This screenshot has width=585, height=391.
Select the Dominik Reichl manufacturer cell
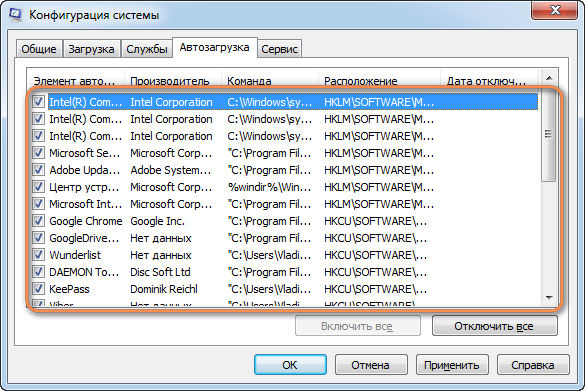(x=164, y=289)
